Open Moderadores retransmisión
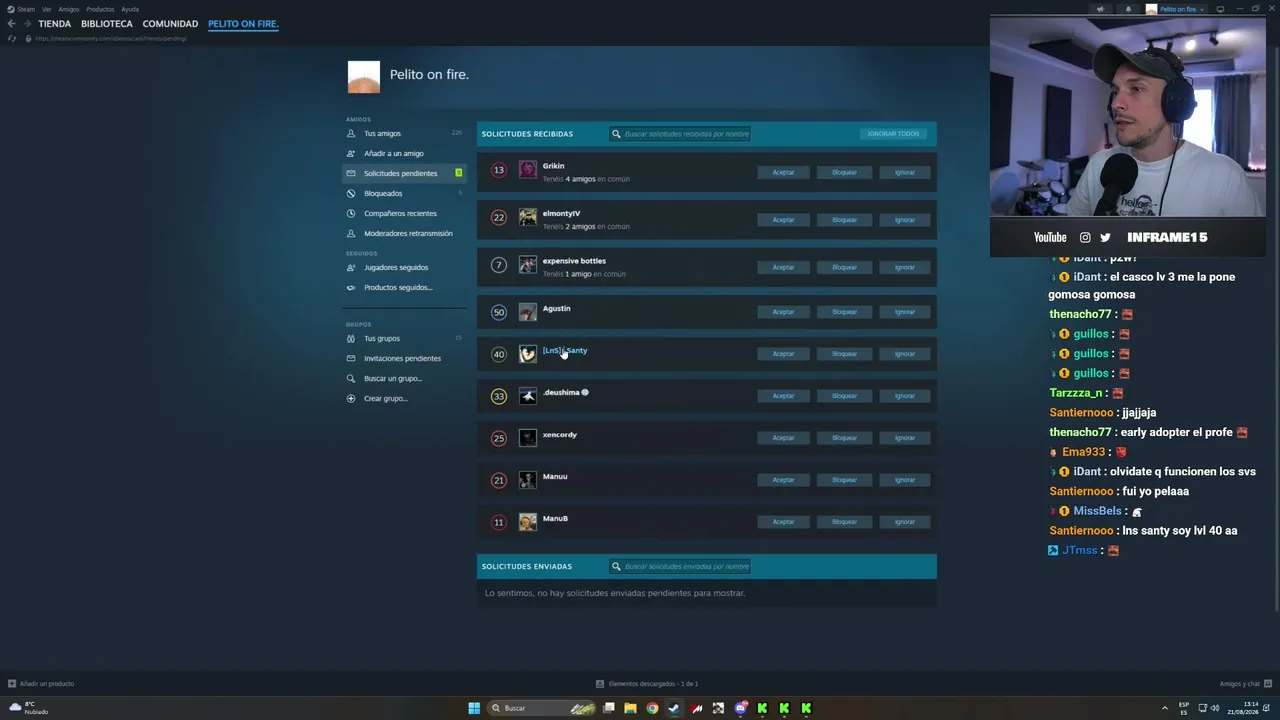Image resolution: width=1280 pixels, height=720 pixels. point(404,234)
